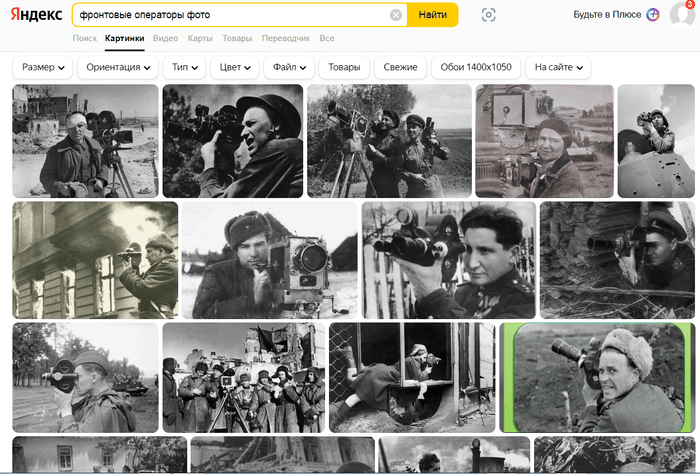Open the Цвет filter dropdown
700x474 pixels.
[237, 67]
